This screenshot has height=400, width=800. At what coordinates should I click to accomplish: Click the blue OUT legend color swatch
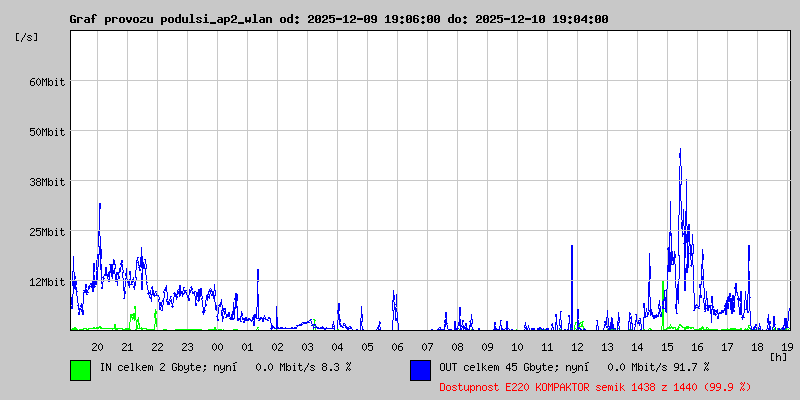click(x=420, y=370)
